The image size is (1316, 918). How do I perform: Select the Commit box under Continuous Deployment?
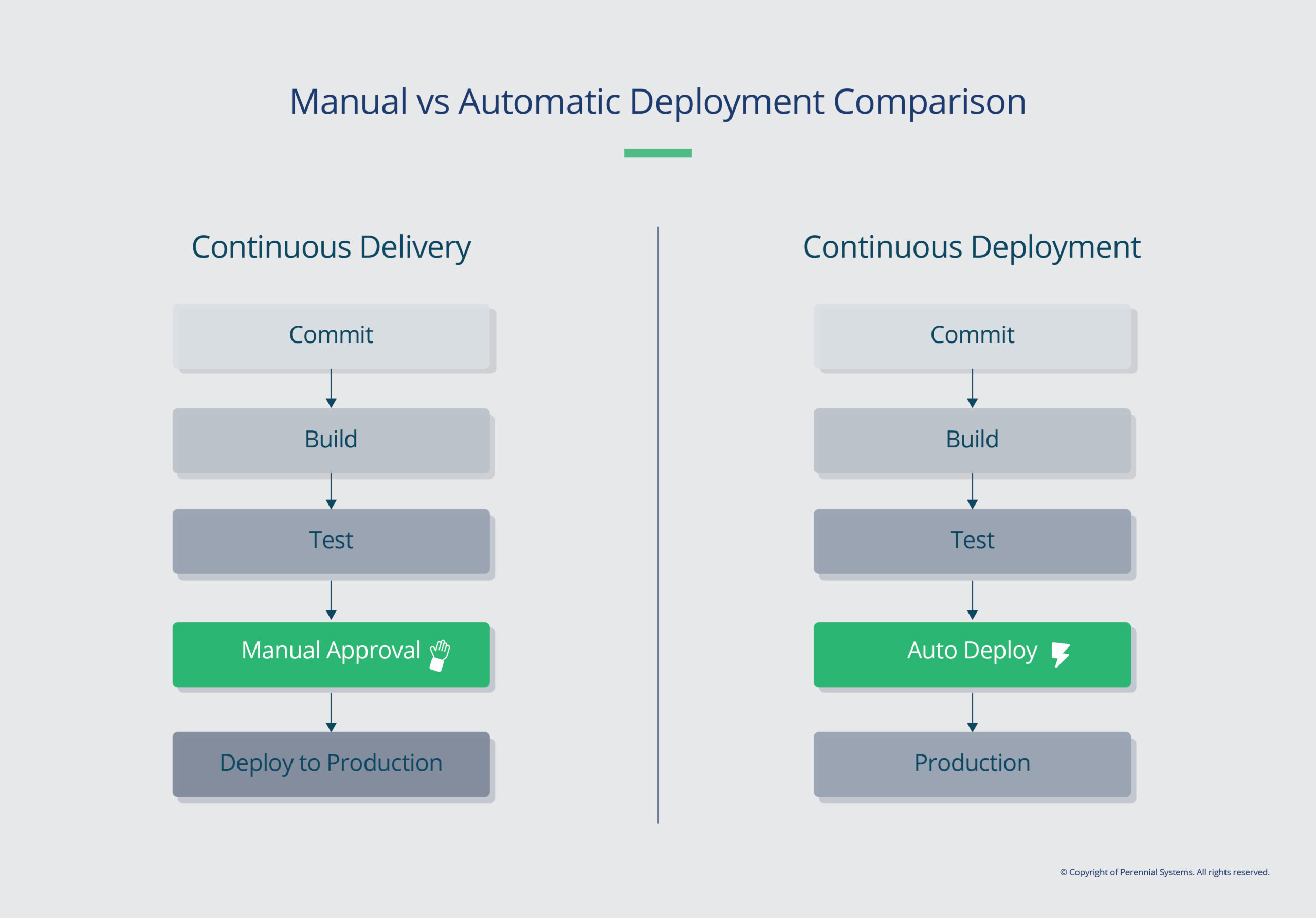point(973,335)
